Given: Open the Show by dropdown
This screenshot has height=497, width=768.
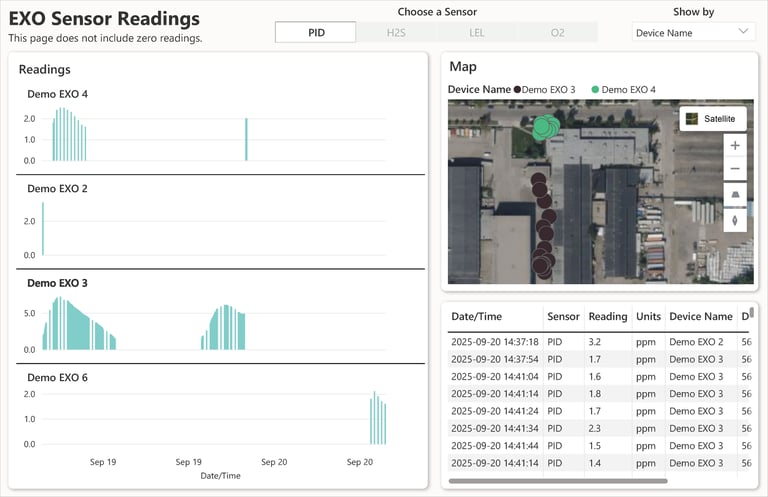Looking at the screenshot, I should tap(693, 32).
